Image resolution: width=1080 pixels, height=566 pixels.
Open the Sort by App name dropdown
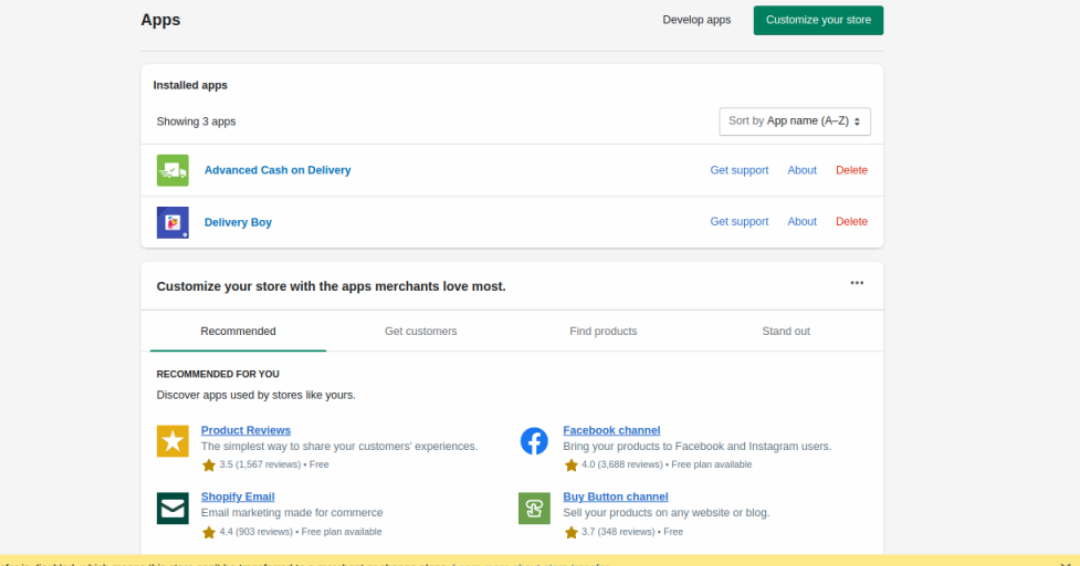tap(795, 121)
